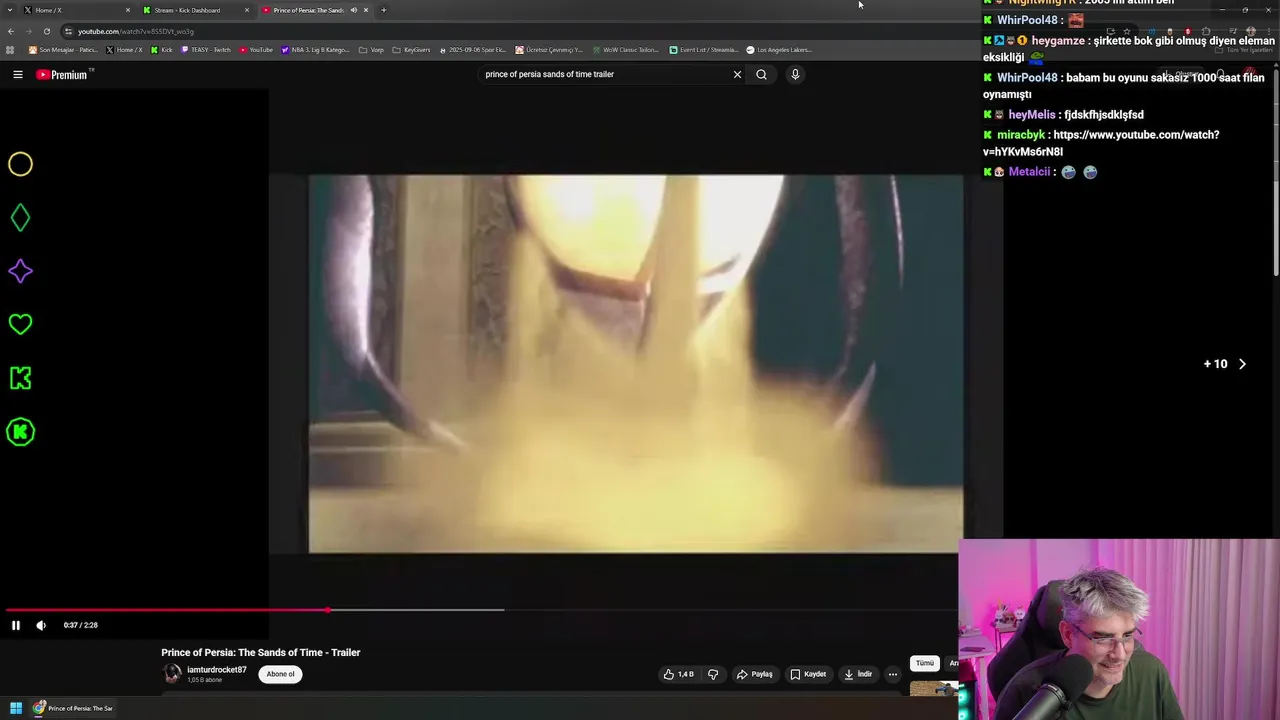Start voice search with microphone icon
The image size is (1280, 720).
click(795, 74)
